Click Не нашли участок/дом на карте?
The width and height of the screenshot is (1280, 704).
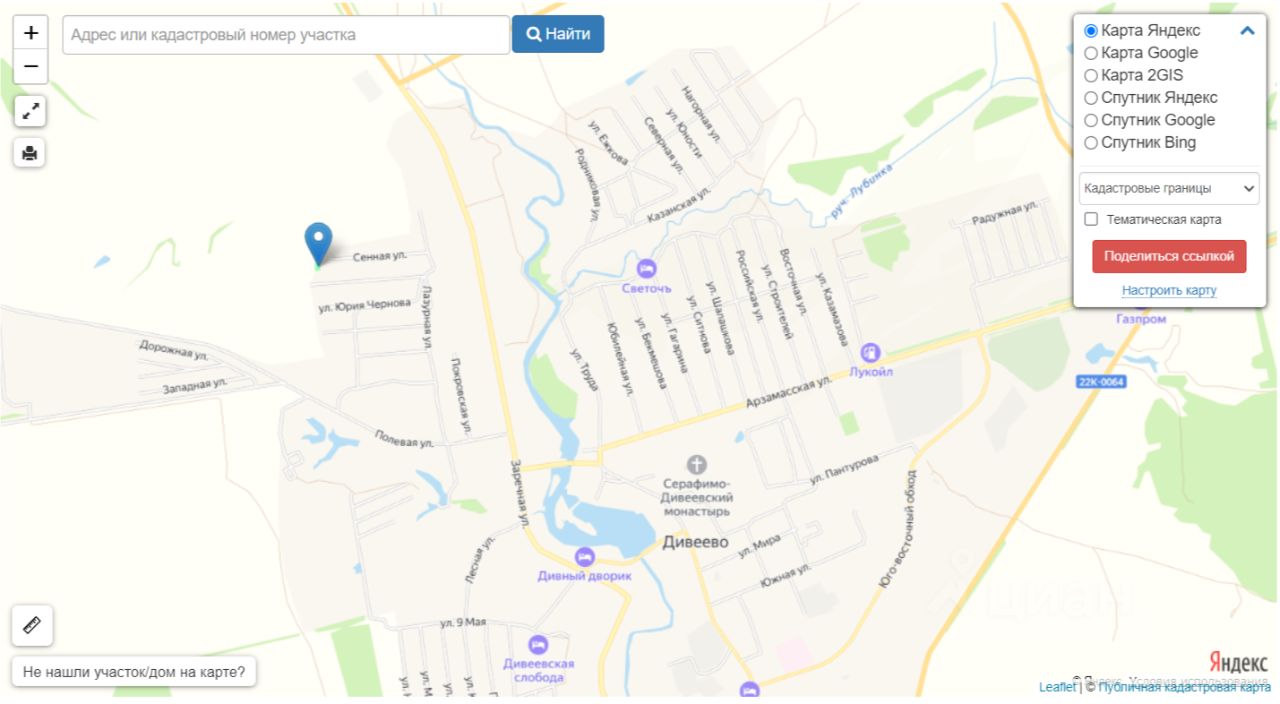[134, 672]
